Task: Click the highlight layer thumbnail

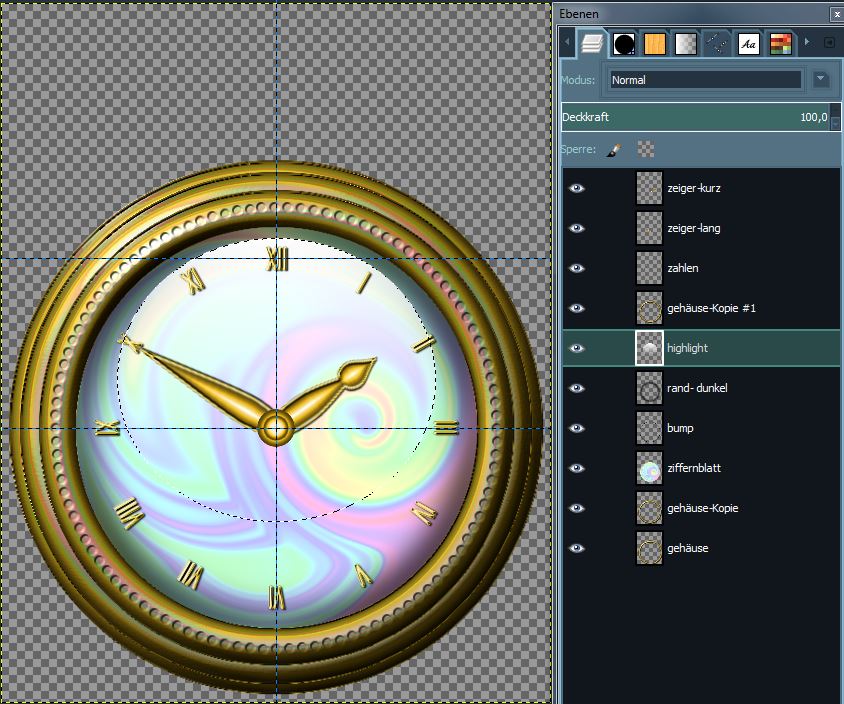Action: pos(649,348)
